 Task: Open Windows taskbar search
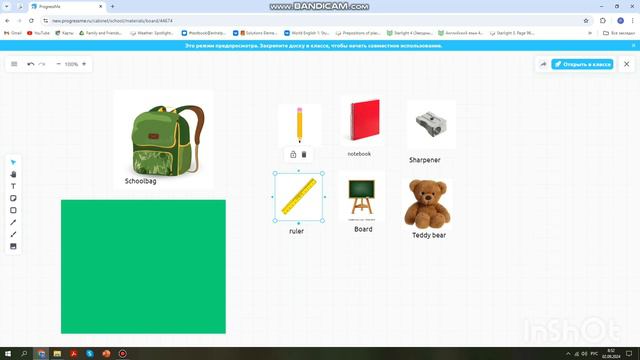24,353
